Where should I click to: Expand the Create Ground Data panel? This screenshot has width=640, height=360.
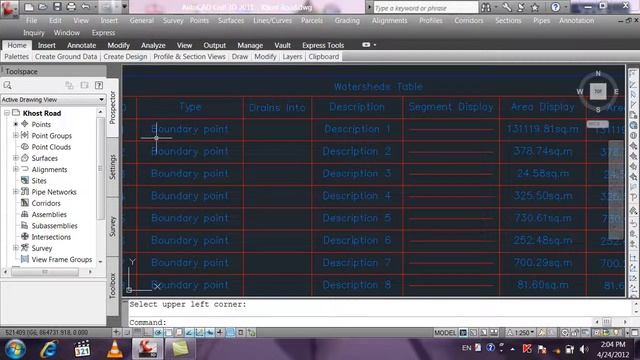[66, 57]
